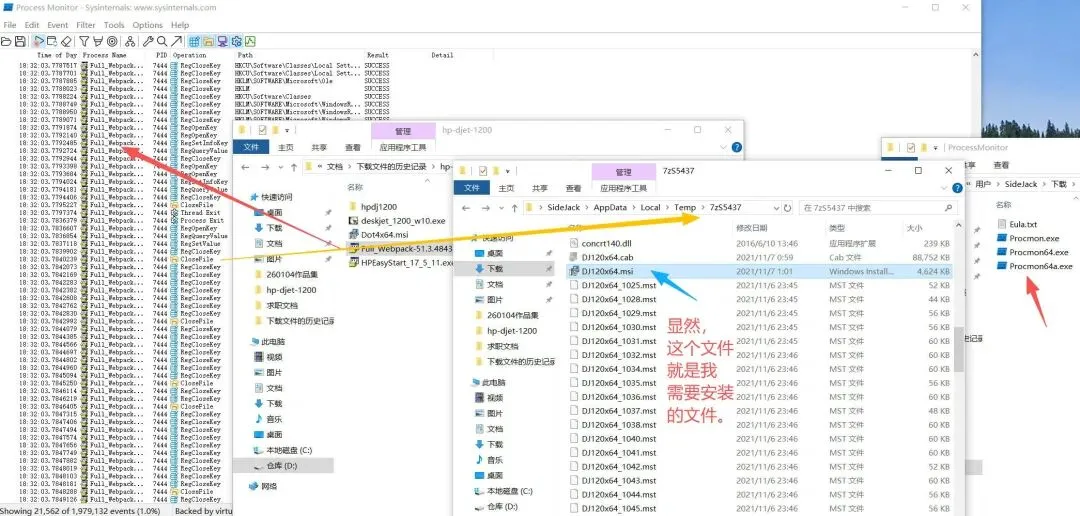Expand address bar history dropdown in 7zS5437

pyautogui.click(x=776, y=207)
